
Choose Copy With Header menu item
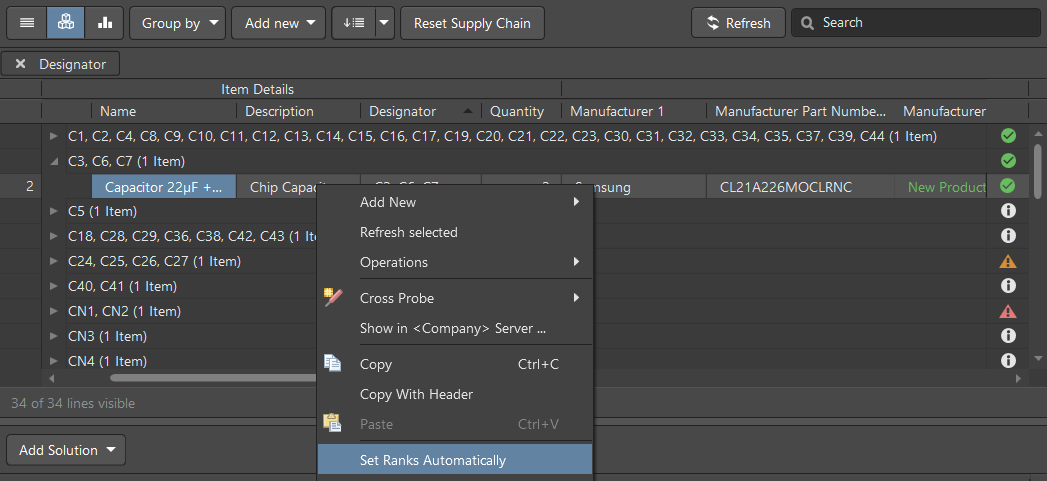point(455,394)
